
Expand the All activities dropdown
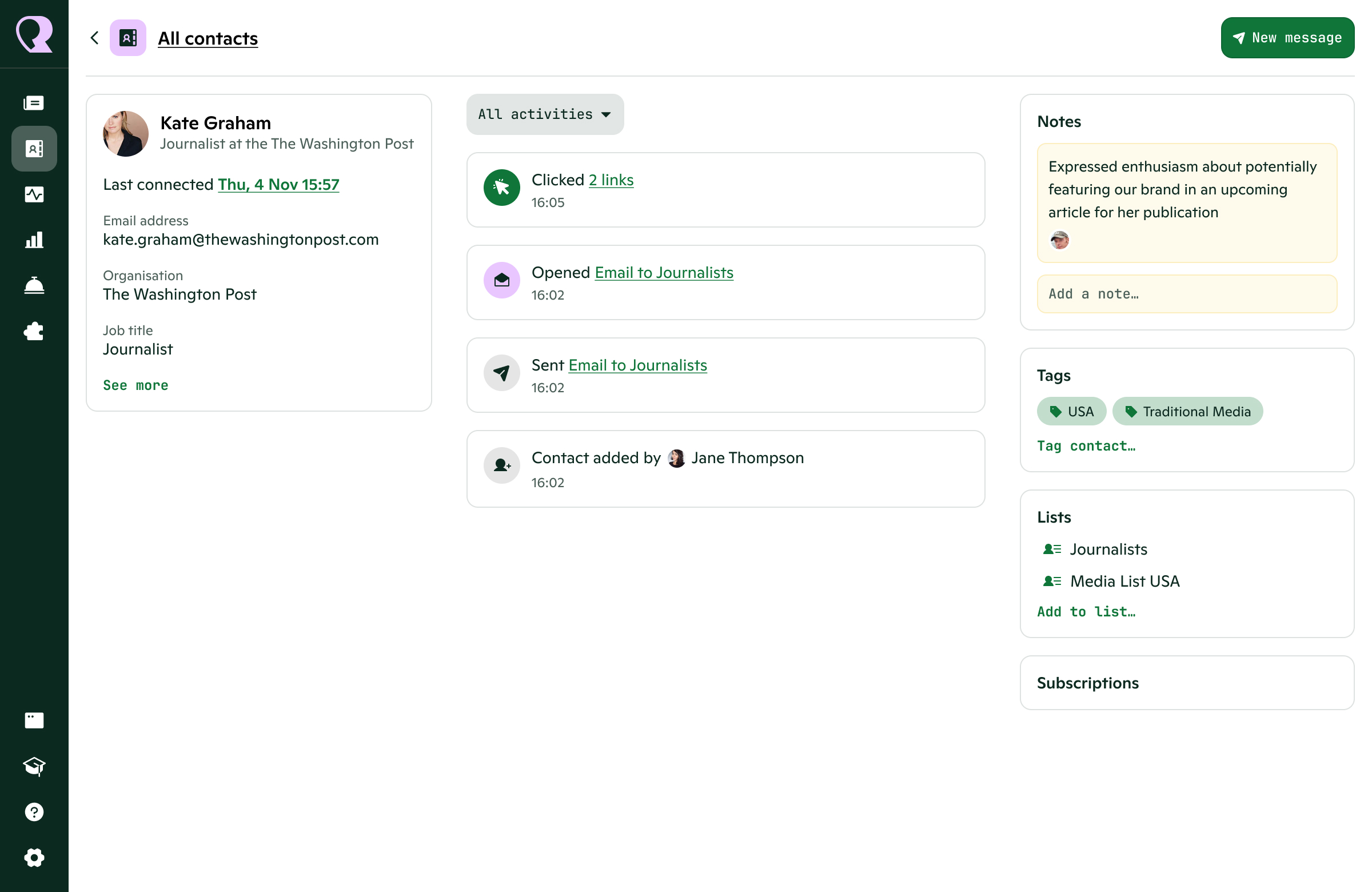pyautogui.click(x=545, y=114)
